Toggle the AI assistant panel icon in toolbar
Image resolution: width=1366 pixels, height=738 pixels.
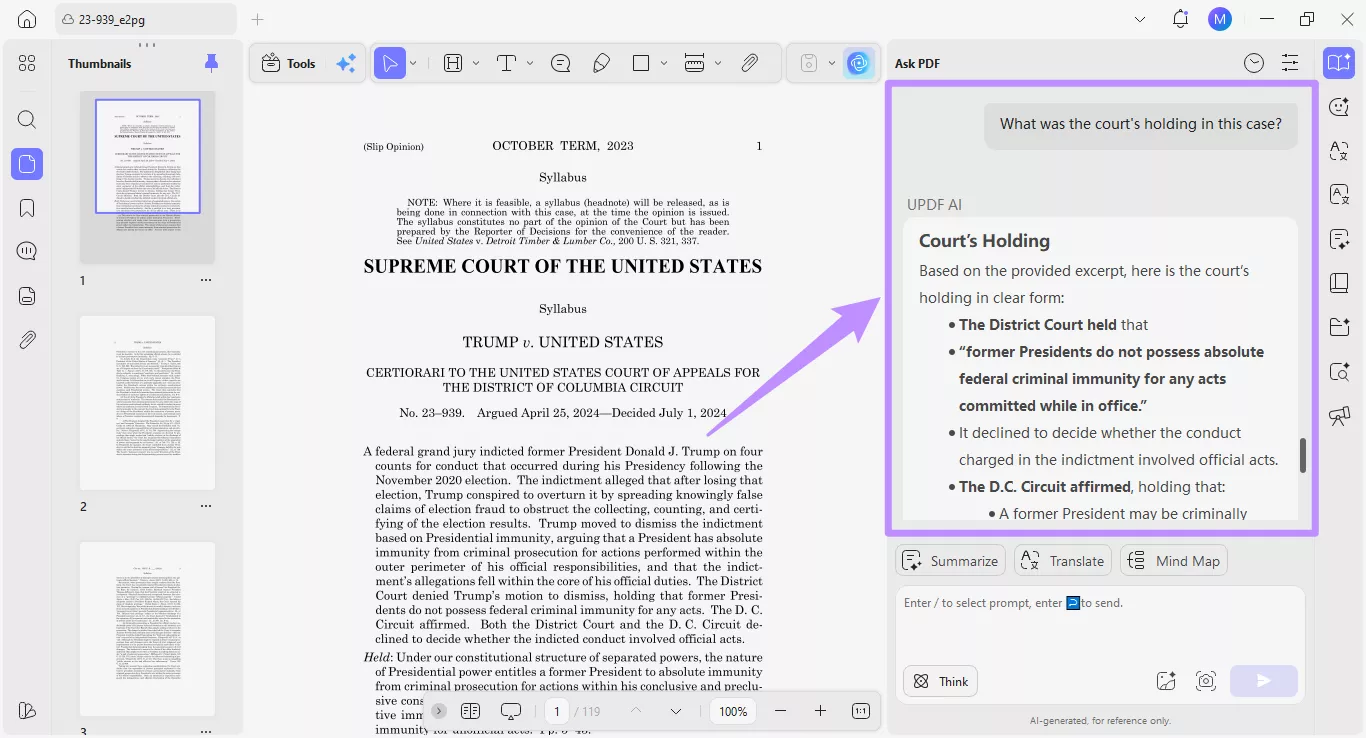(858, 63)
